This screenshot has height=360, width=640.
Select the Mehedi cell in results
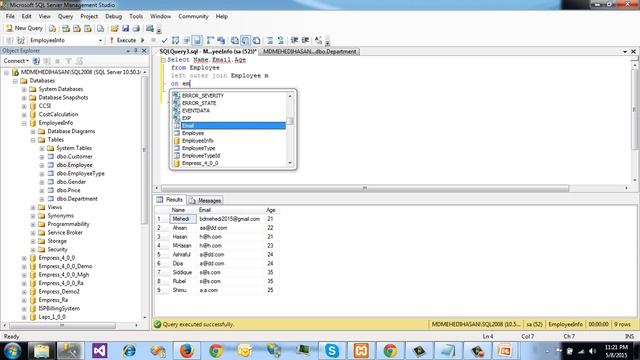pos(182,219)
